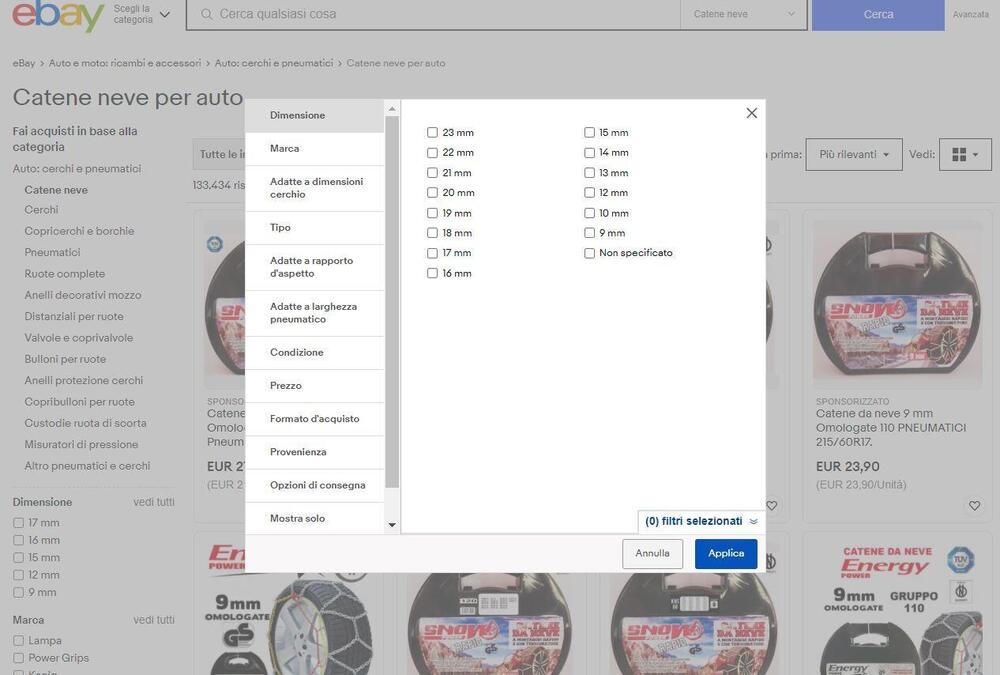Select the Formato d'acquisto tab
Viewport: 1000px width, 675px height.
click(x=314, y=419)
